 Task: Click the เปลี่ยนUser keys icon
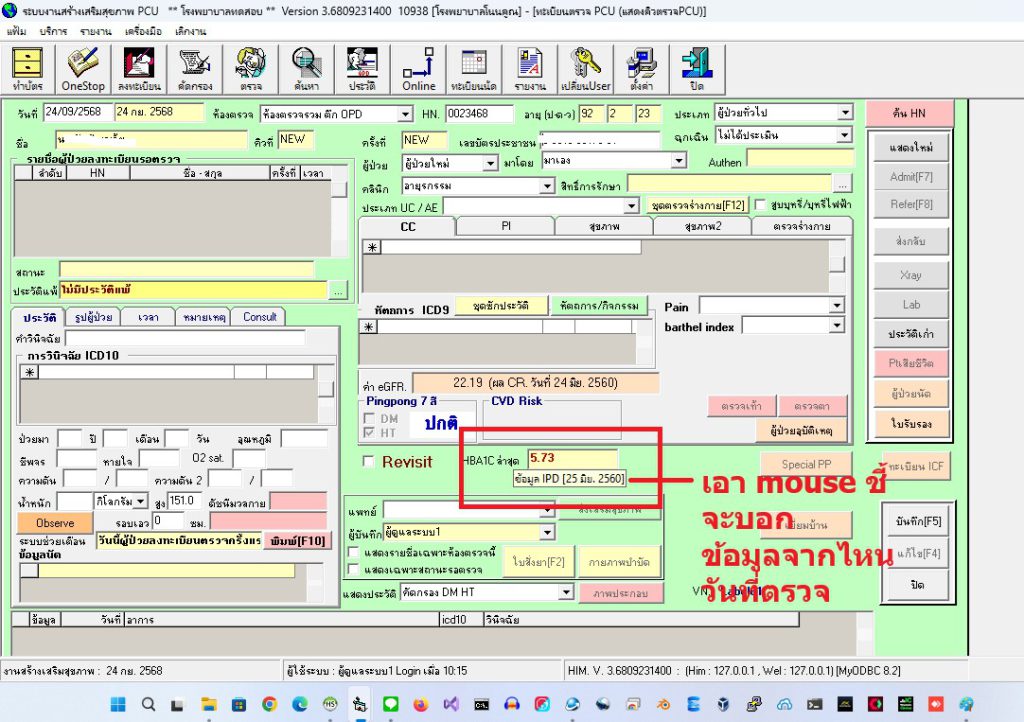(x=585, y=70)
